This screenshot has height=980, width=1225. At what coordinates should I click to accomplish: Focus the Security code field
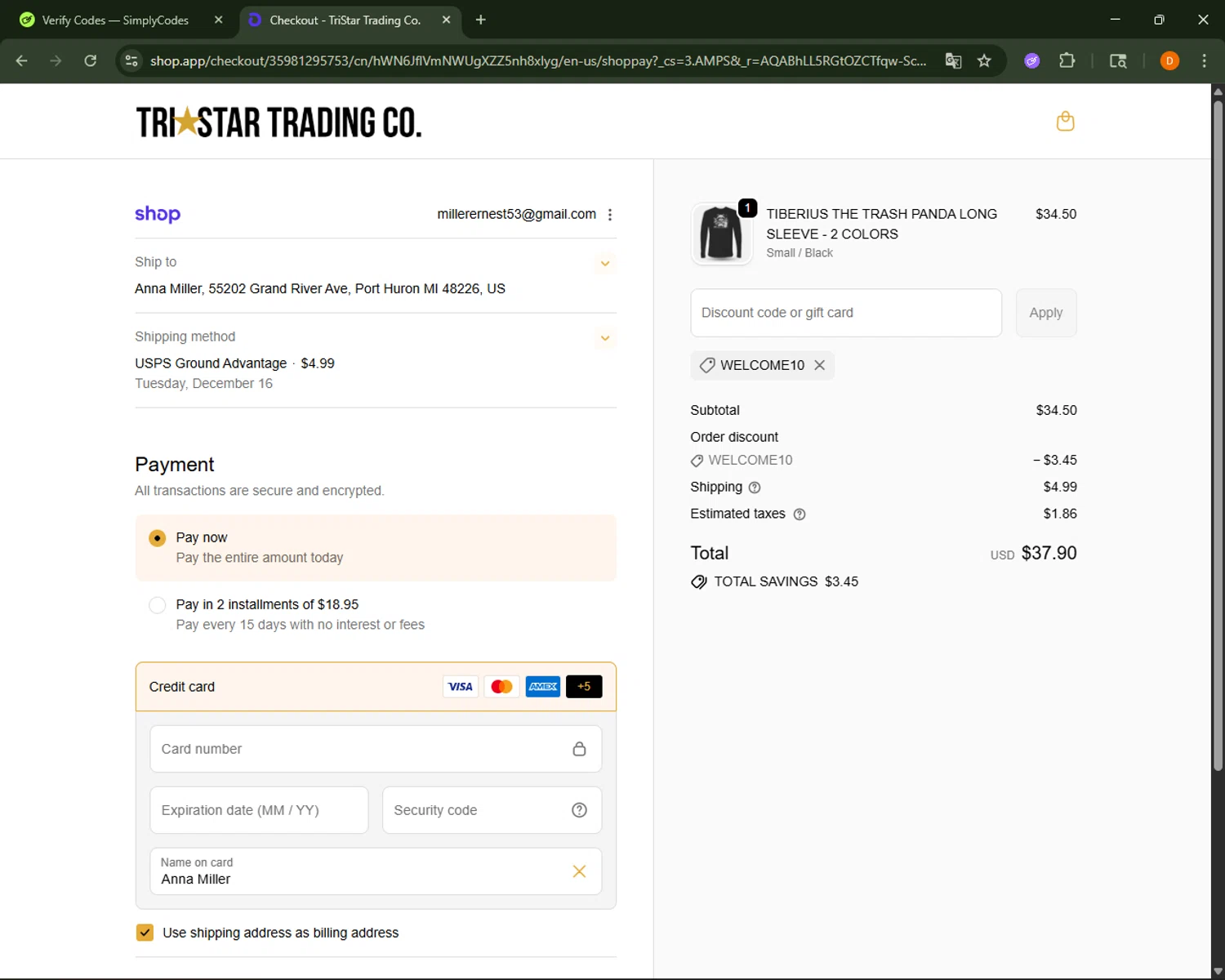492,810
